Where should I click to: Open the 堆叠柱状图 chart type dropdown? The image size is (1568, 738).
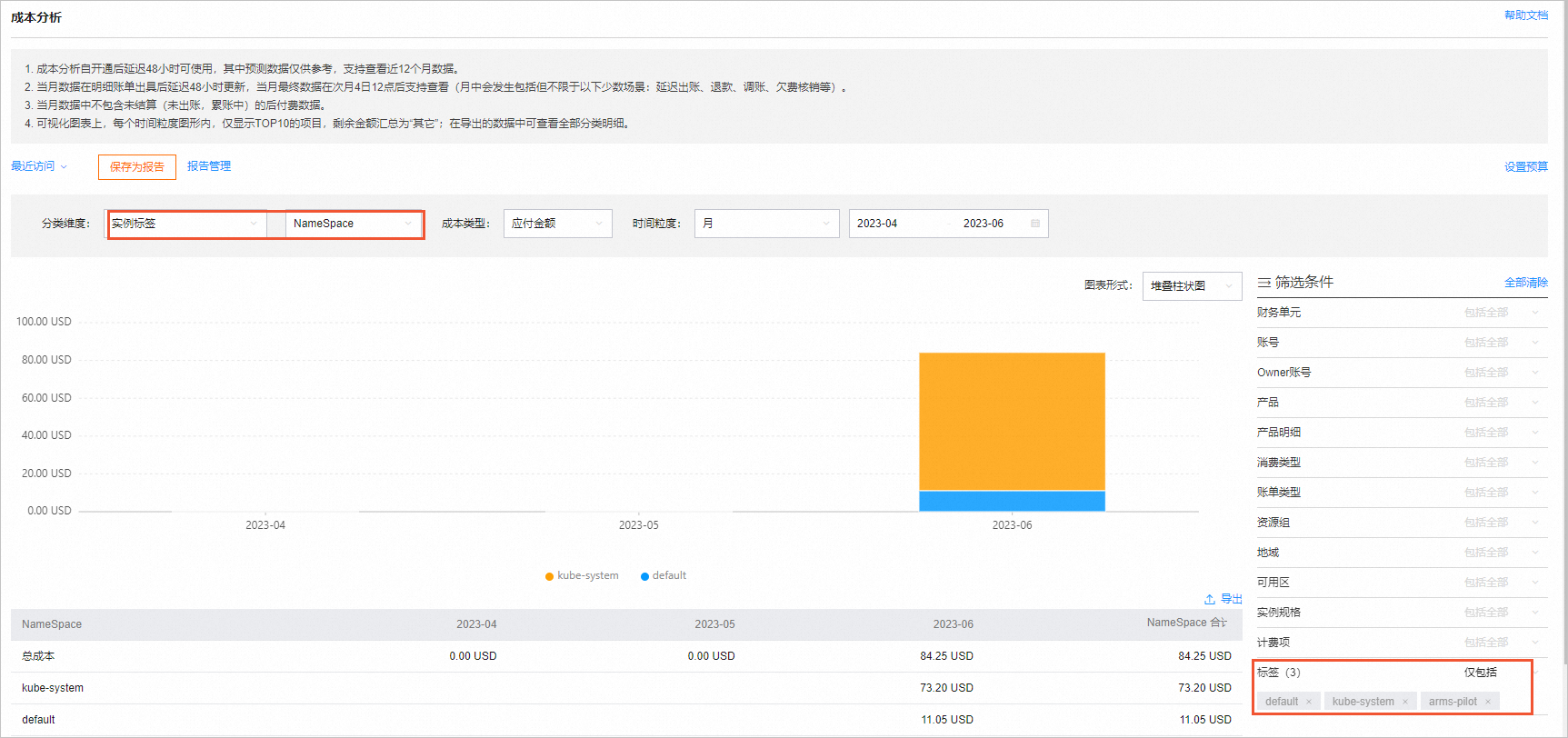coord(1192,285)
